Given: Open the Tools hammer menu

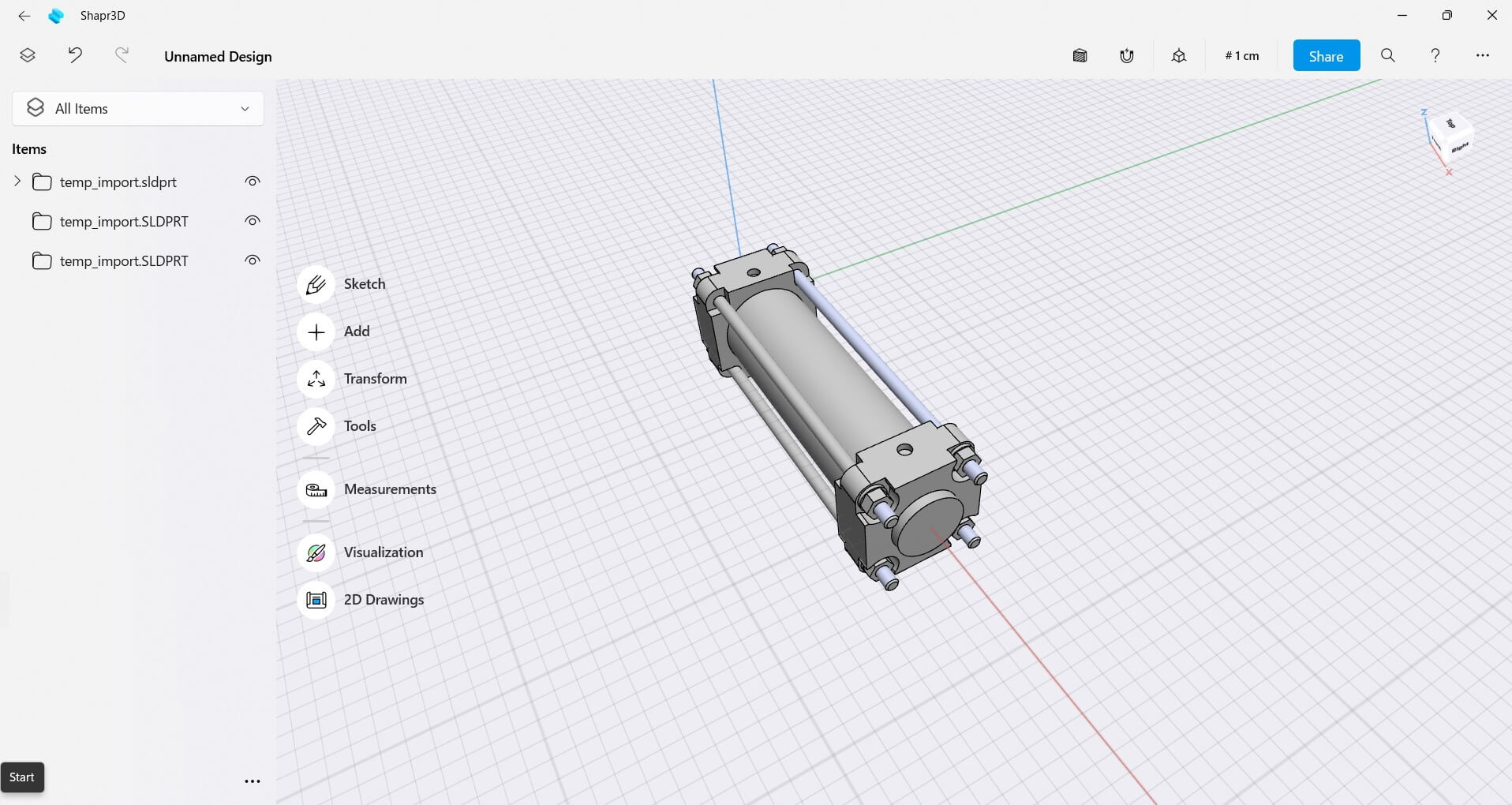Looking at the screenshot, I should (x=316, y=427).
